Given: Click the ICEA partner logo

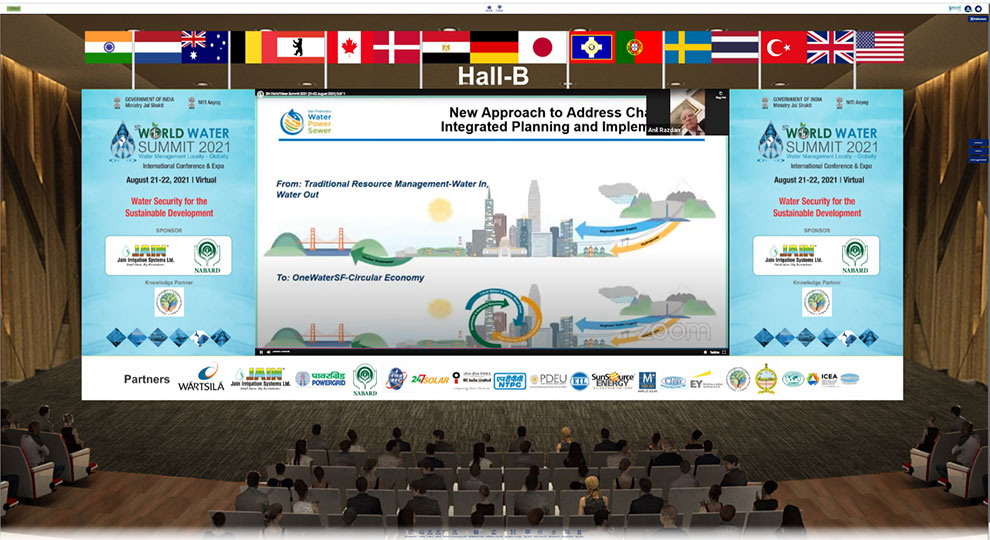Looking at the screenshot, I should point(822,379).
